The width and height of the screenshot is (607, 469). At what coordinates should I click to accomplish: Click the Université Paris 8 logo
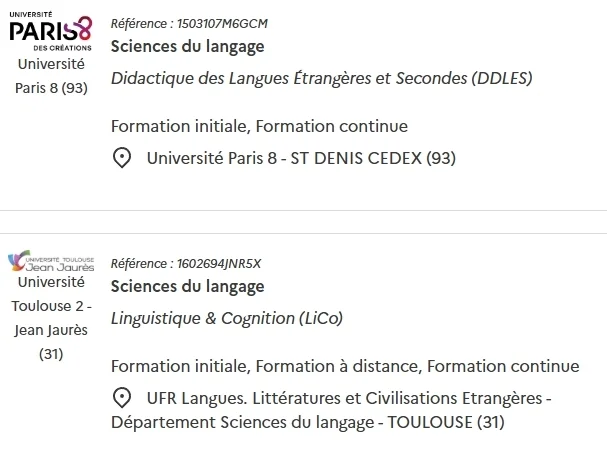[x=51, y=32]
